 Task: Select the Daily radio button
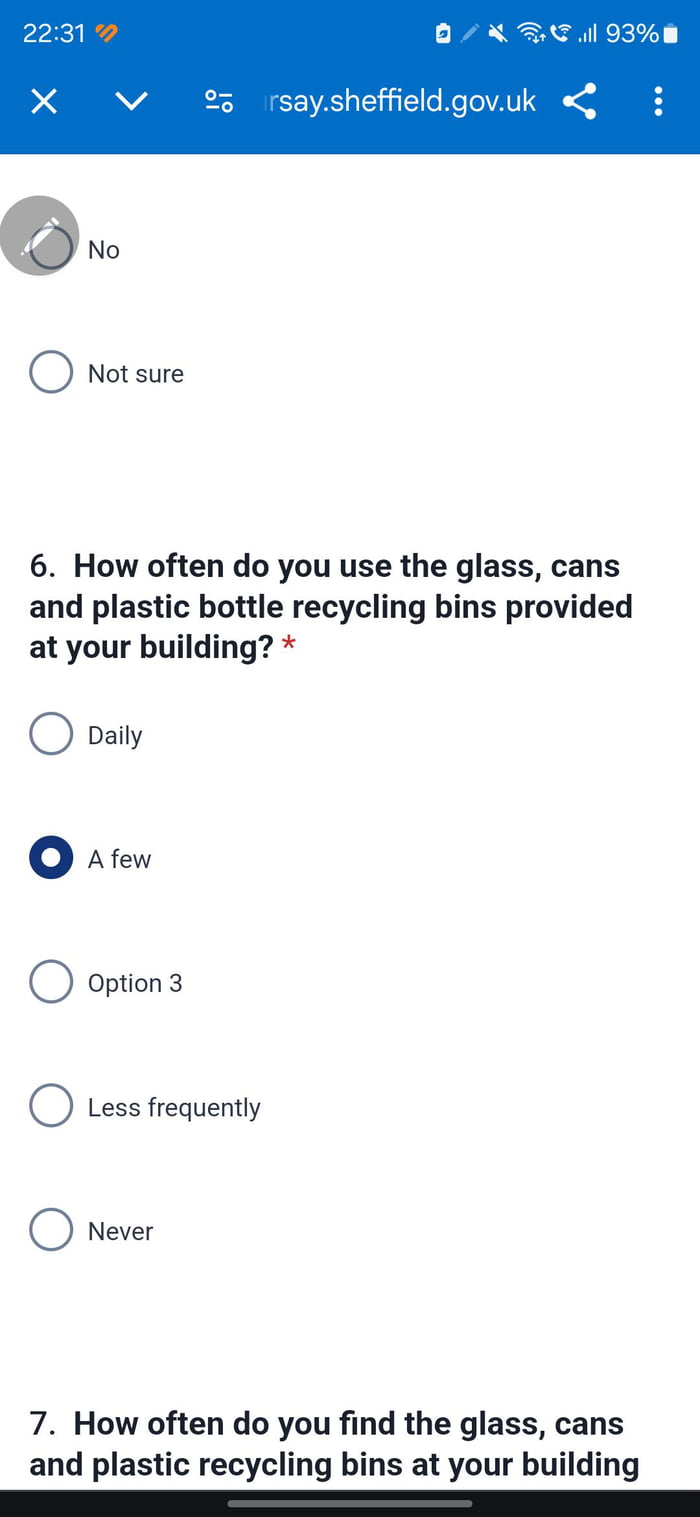point(51,733)
